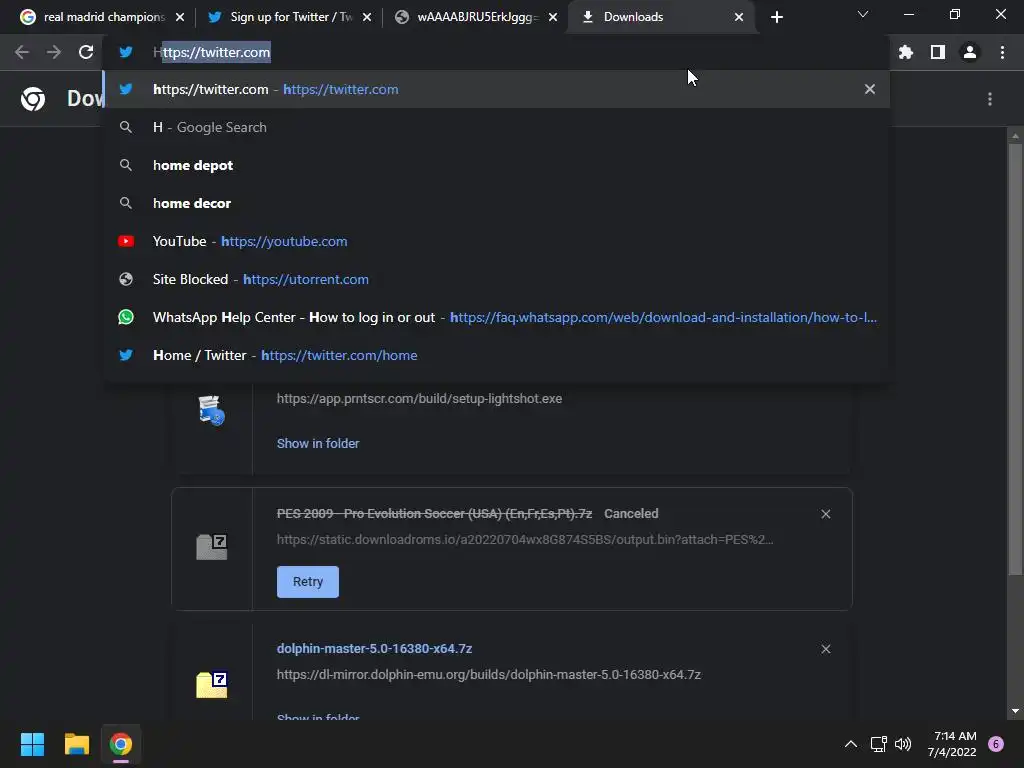Open the profile avatar icon
Viewport: 1024px width, 768px height.
[970, 52]
